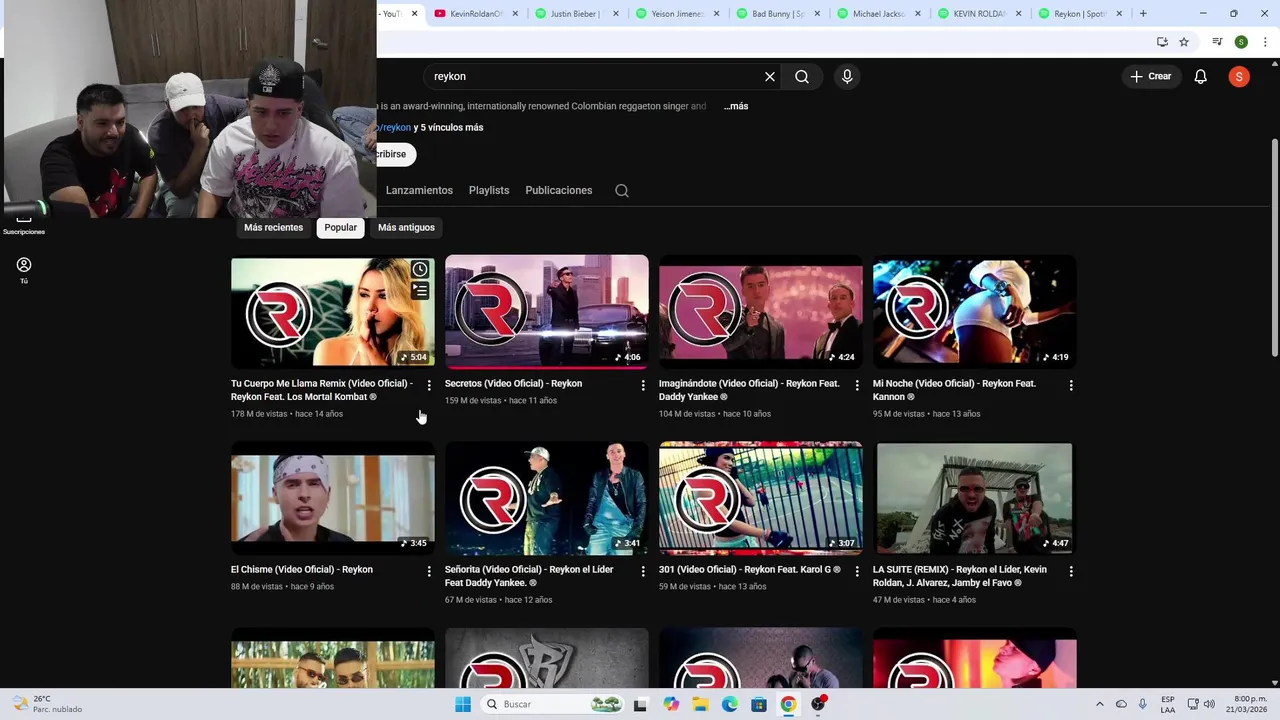Viewport: 1280px width, 720px height.
Task: Select the Más recientes filter chip
Action: [273, 228]
